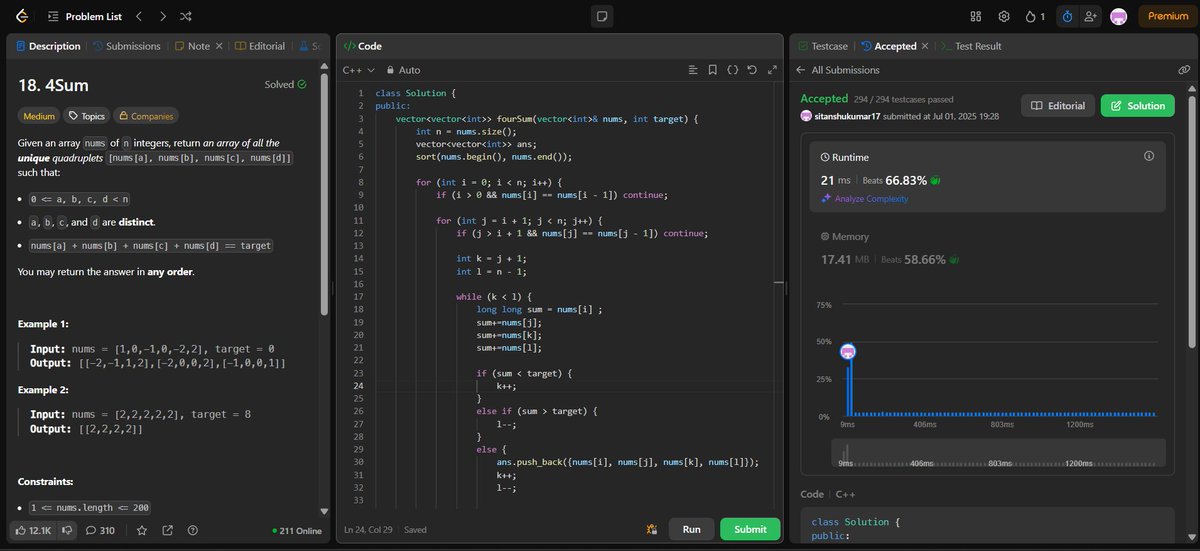Reset code with the undo arrow icon
This screenshot has height=551, width=1200.
(752, 70)
